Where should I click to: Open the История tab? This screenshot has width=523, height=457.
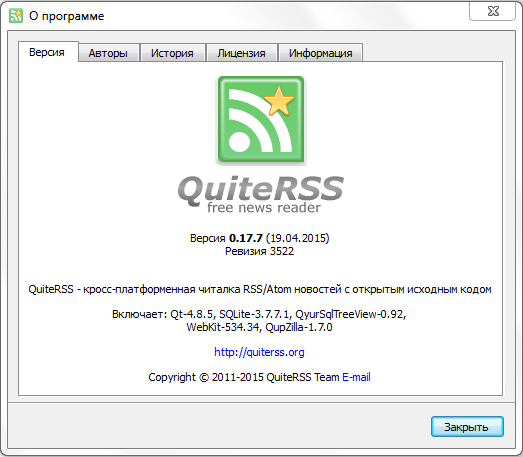(172, 53)
